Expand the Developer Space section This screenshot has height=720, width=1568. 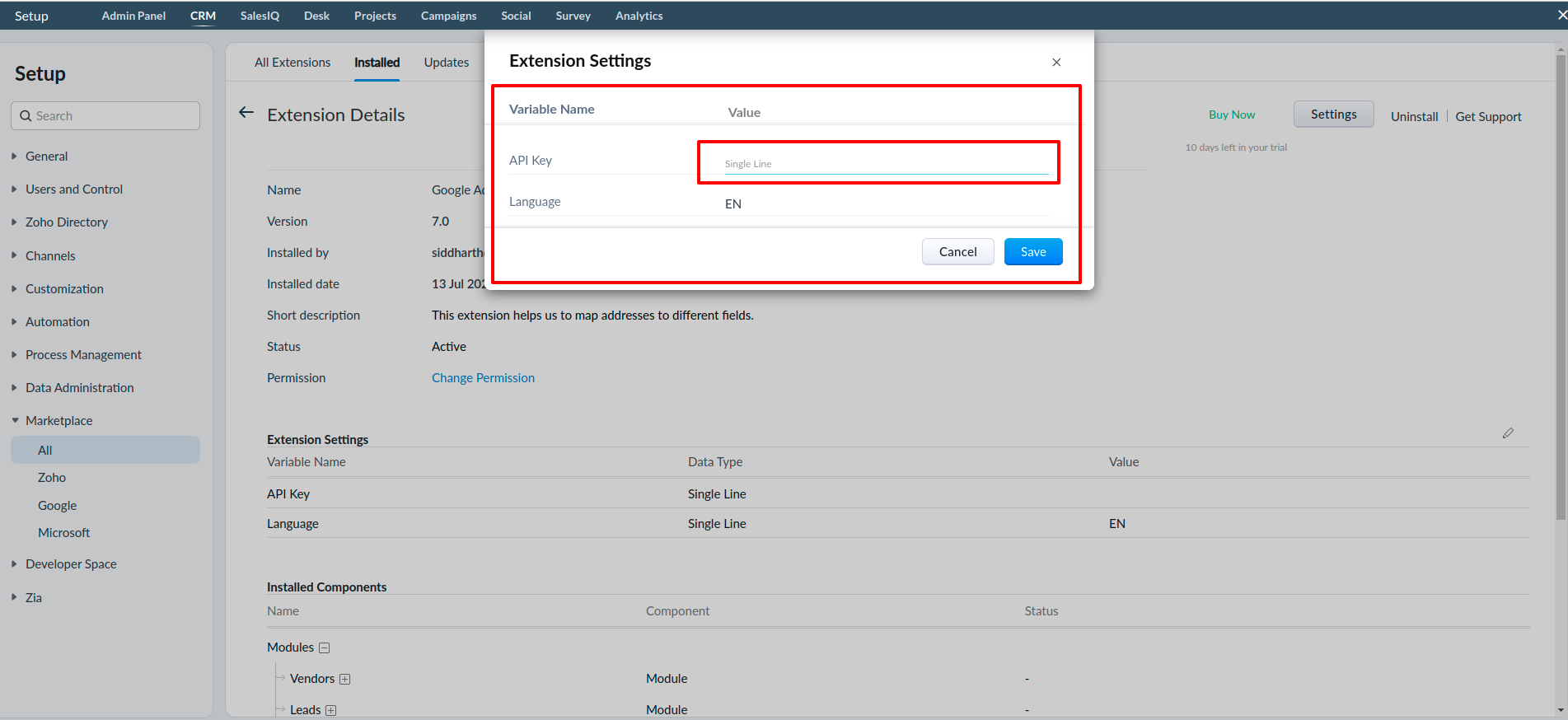coord(14,563)
